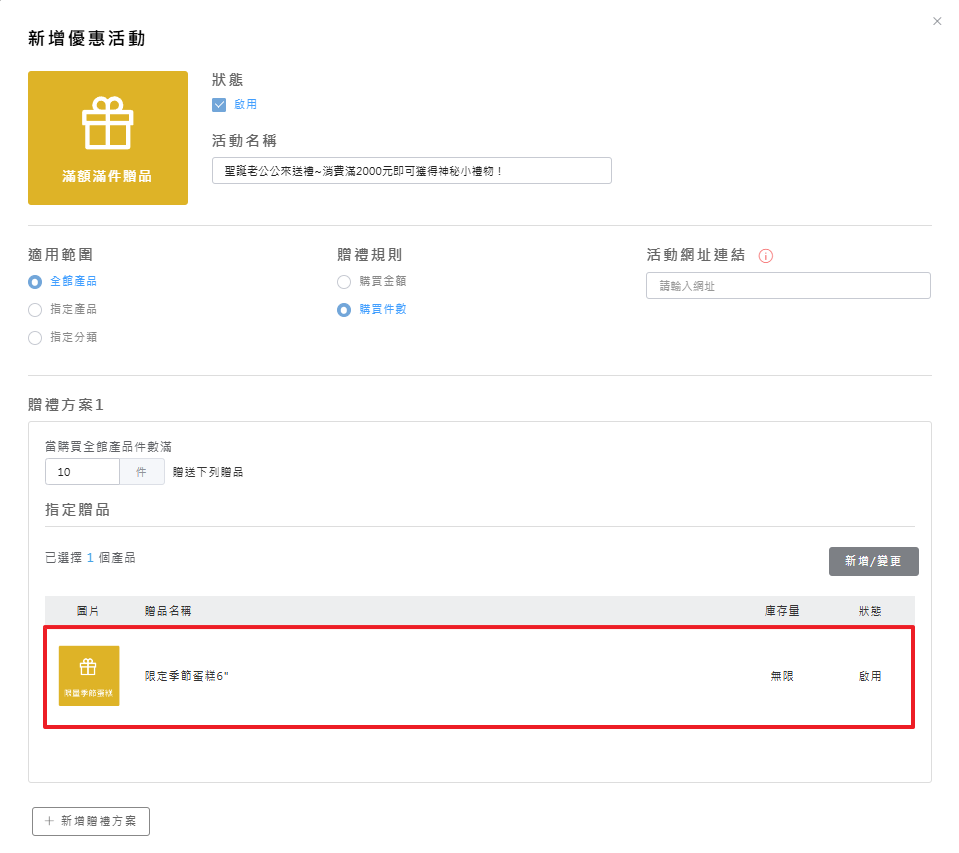Screen dimensions: 959x853
Task: Choose 購買金額 as gift rule
Action: pyautogui.click(x=344, y=282)
